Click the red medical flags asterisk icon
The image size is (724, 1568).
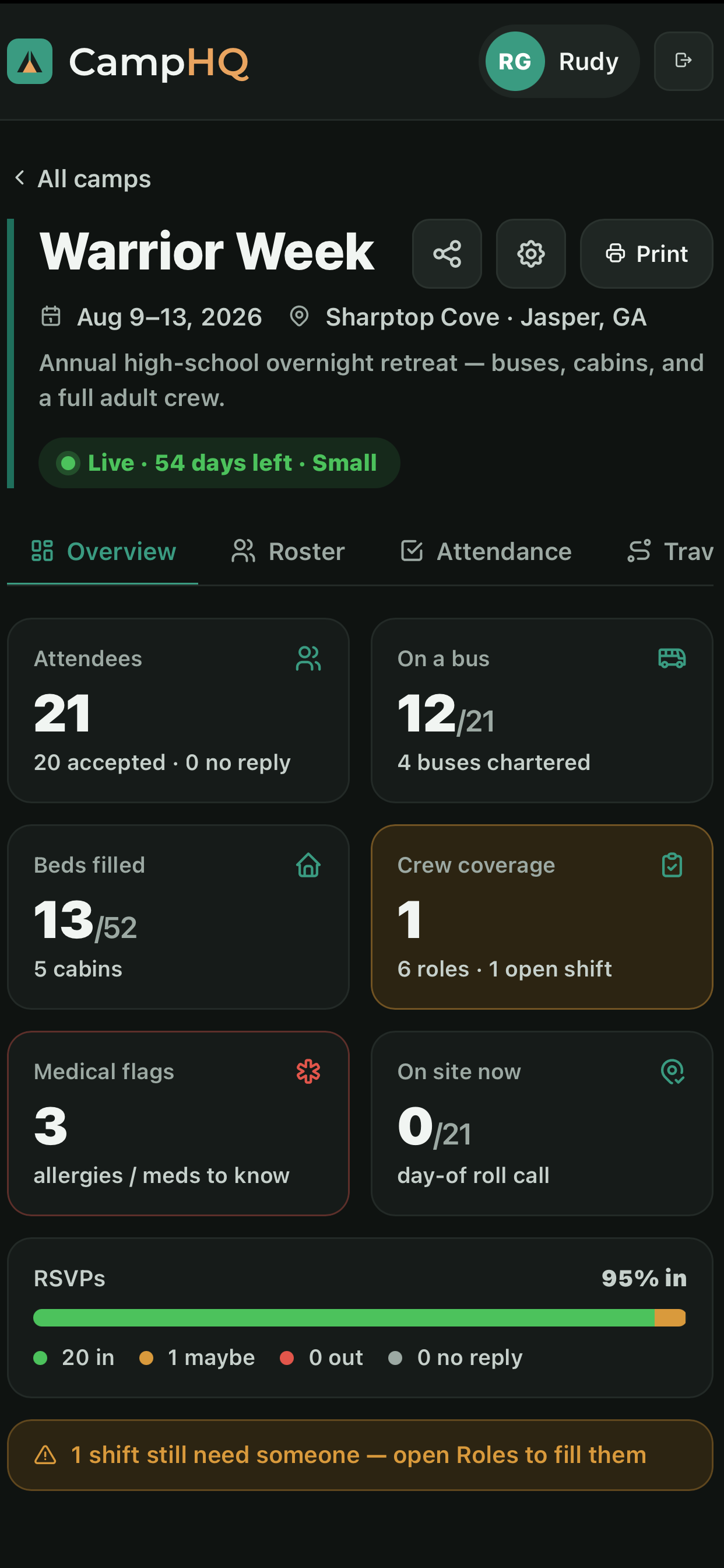click(x=308, y=1072)
